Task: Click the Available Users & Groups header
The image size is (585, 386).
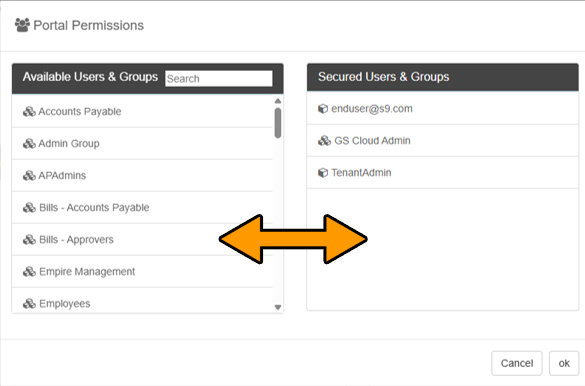Action: [90, 77]
